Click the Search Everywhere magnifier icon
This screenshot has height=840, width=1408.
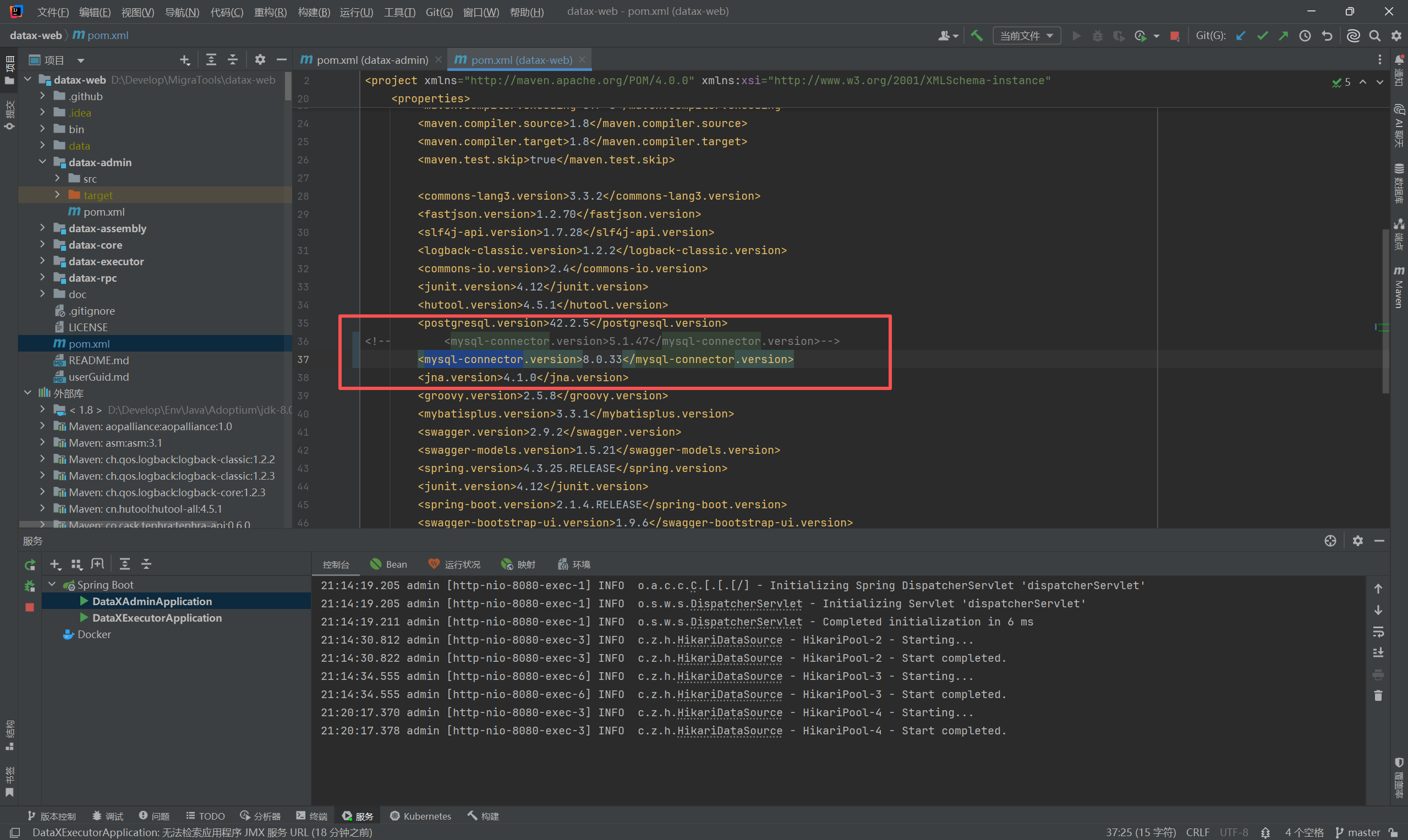[x=1374, y=36]
